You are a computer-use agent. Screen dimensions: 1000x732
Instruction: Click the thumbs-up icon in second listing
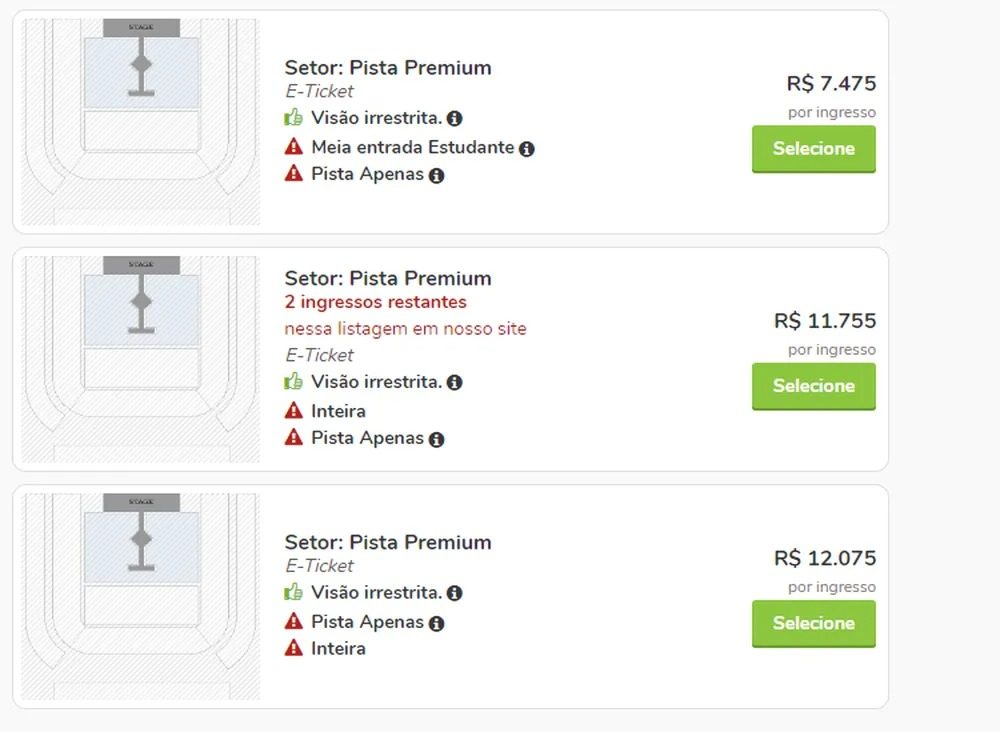[291, 381]
